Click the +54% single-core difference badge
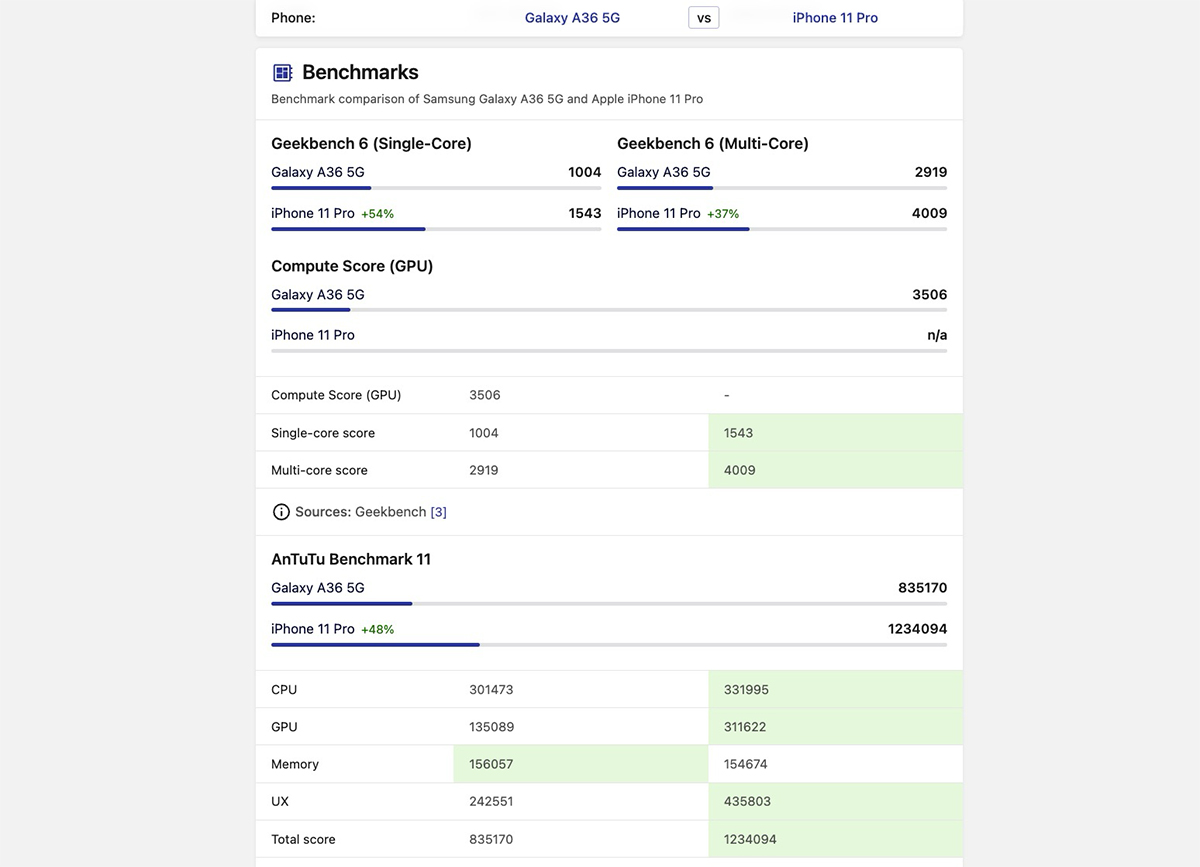This screenshot has width=1200, height=867. (x=378, y=214)
